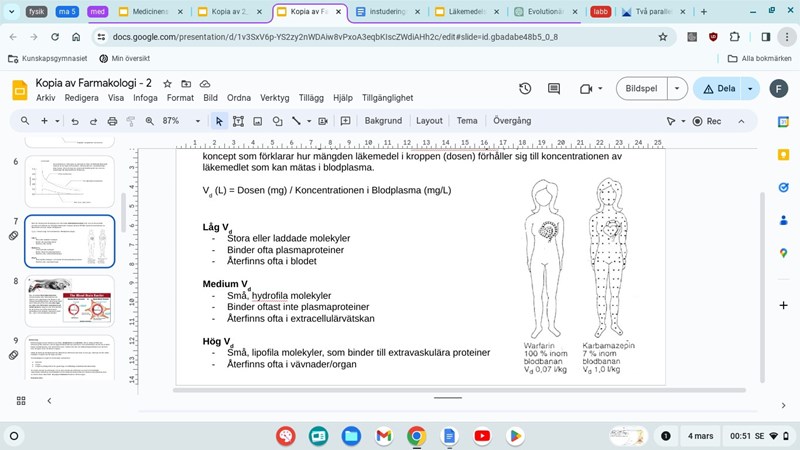Bookmark this page with star icon
This screenshot has width=800, height=450.
click(x=662, y=36)
